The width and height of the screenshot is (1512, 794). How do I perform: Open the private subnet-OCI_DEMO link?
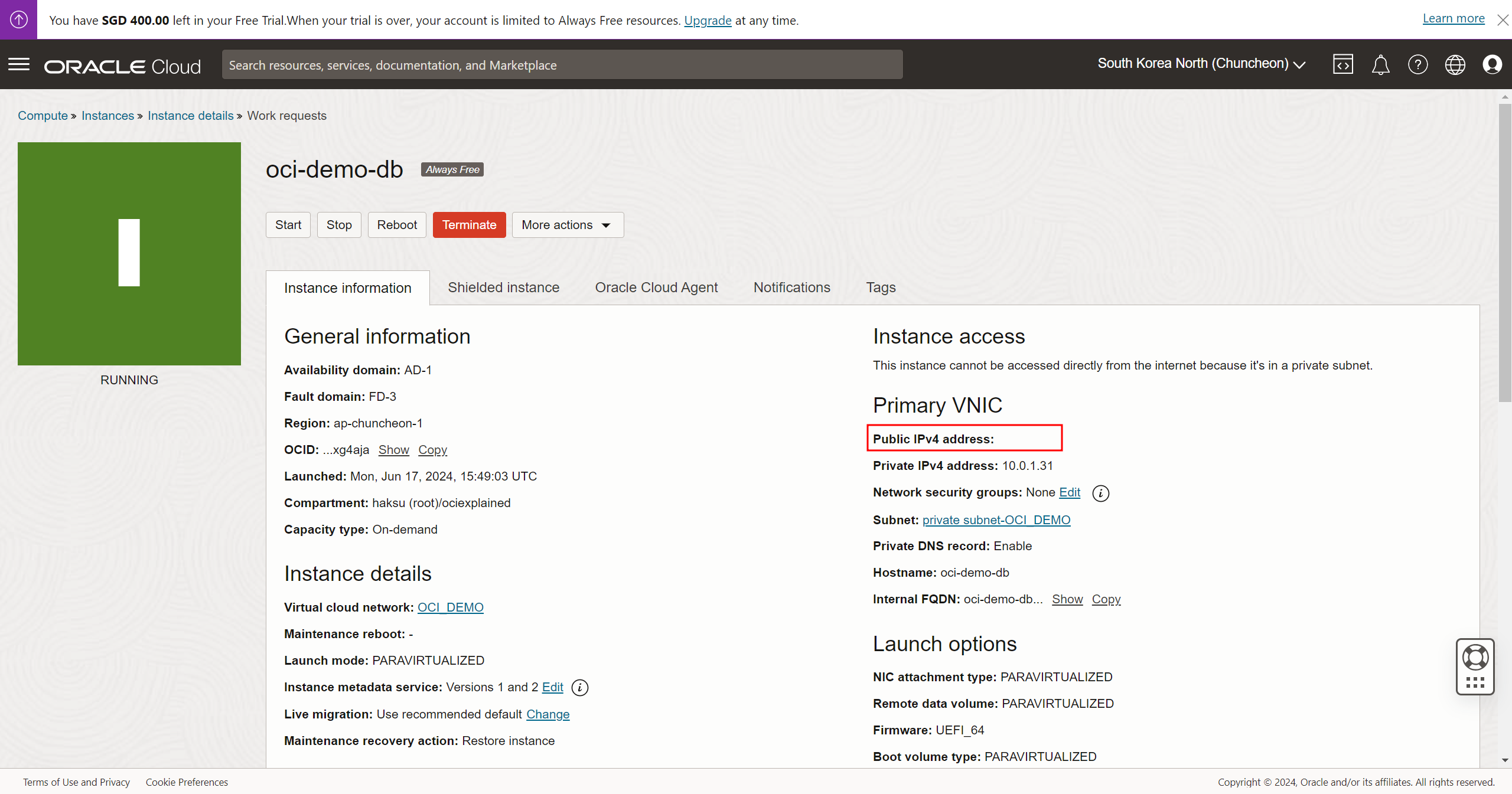pyautogui.click(x=996, y=520)
